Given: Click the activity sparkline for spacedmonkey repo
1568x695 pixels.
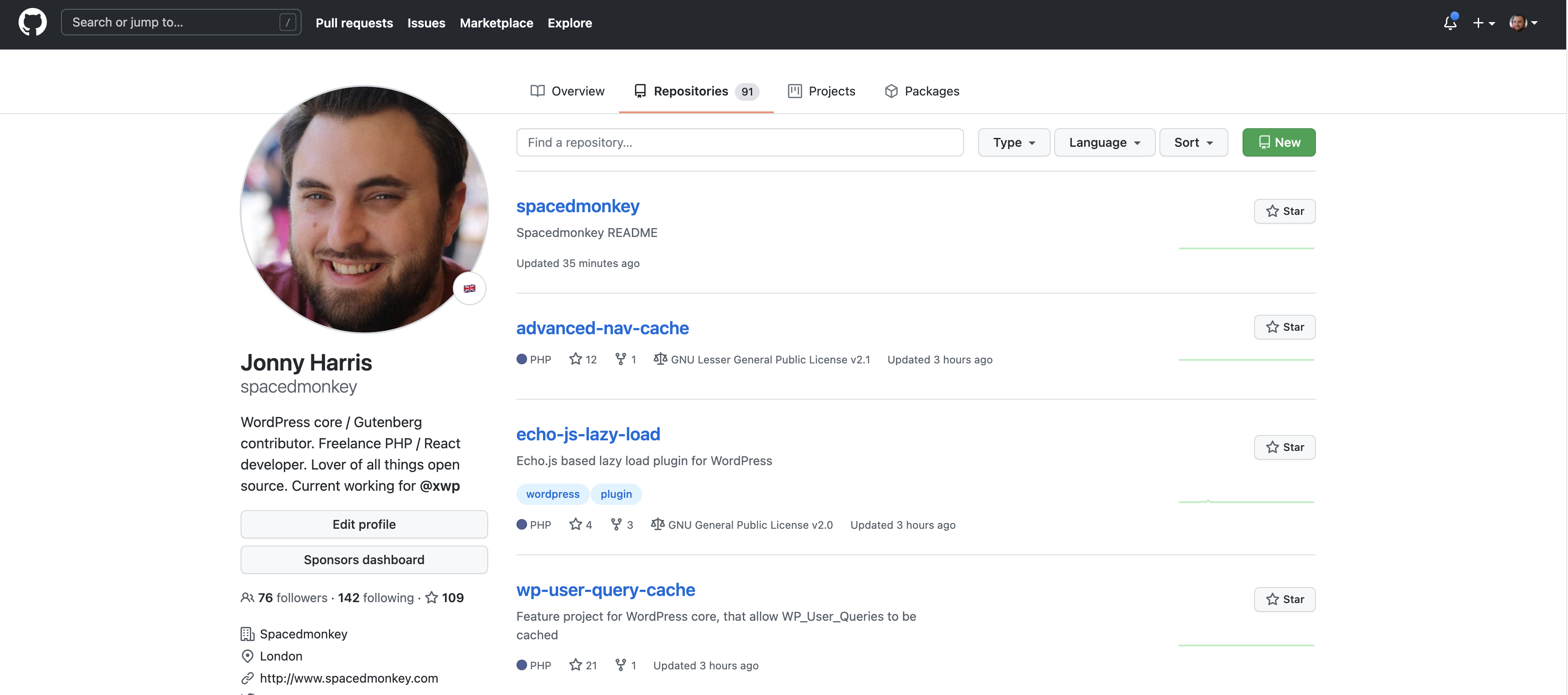Looking at the screenshot, I should [1246, 248].
